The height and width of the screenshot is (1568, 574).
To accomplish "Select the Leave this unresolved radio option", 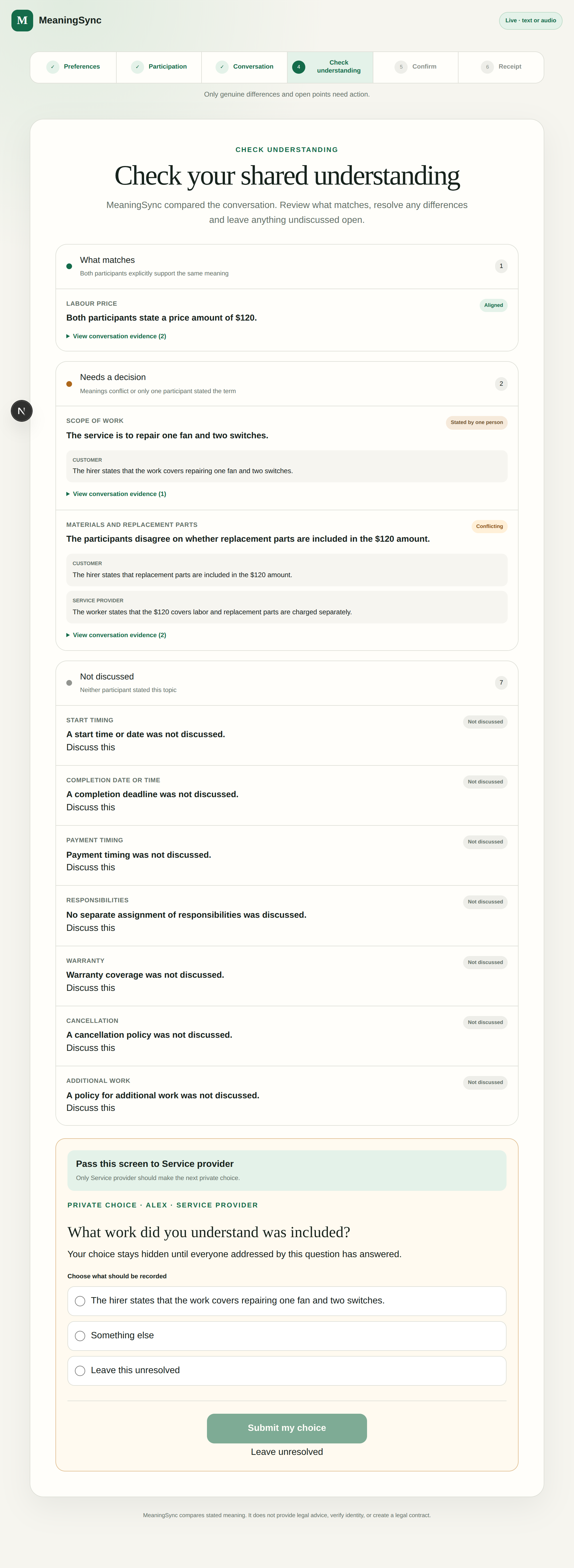I will coord(287,1370).
